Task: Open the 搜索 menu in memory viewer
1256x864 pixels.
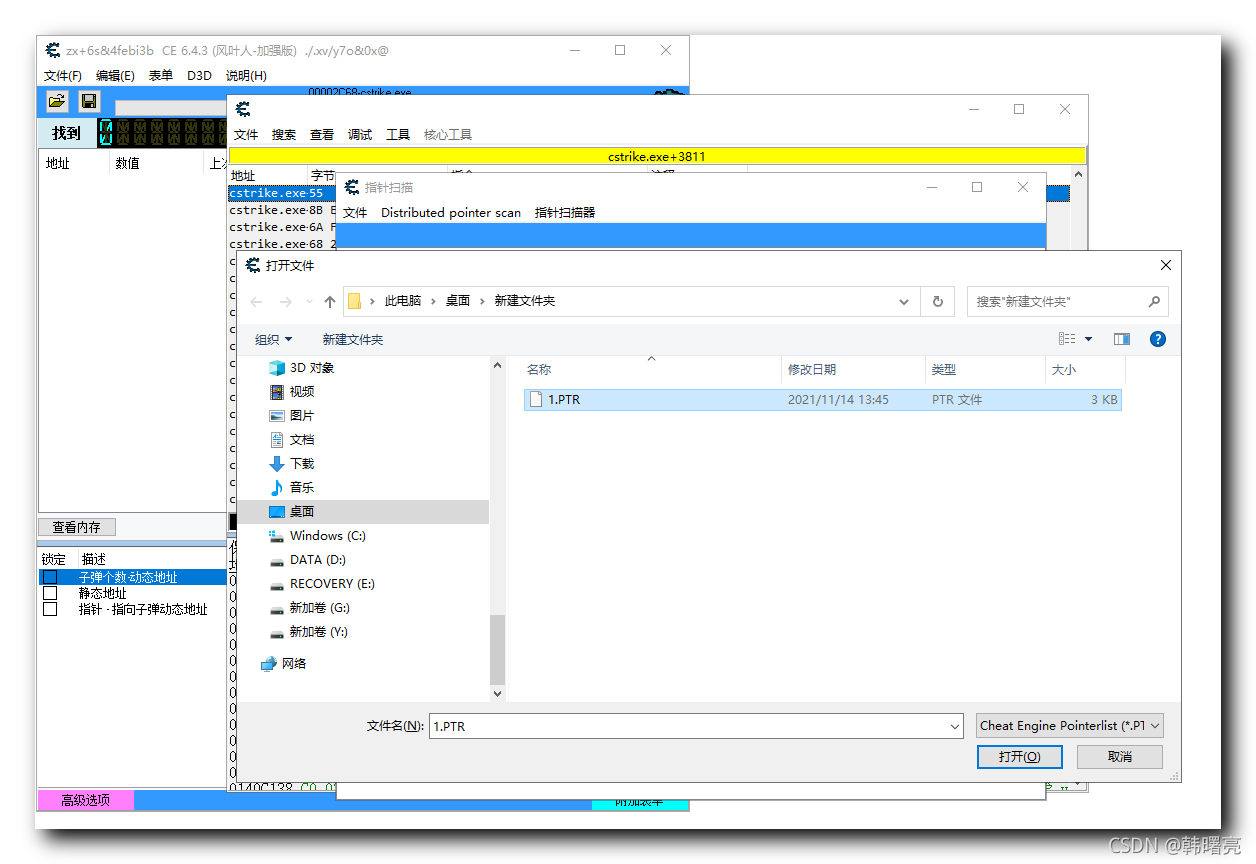Action: click(284, 135)
